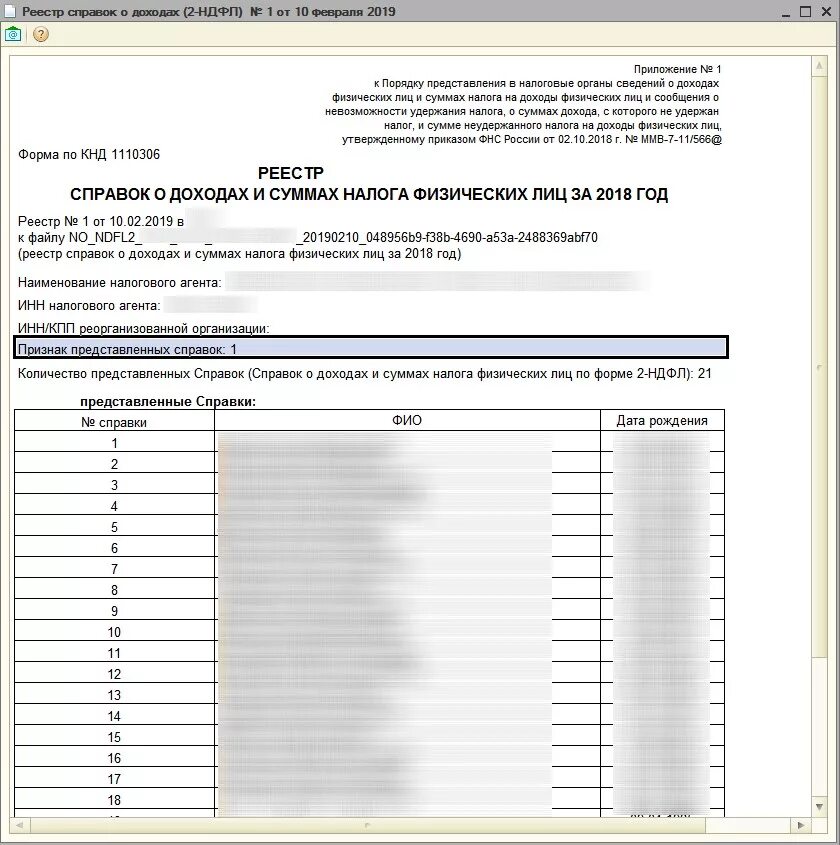Click 'ИНН налогового агента:' label
This screenshot has width=840, height=845.
click(x=89, y=306)
